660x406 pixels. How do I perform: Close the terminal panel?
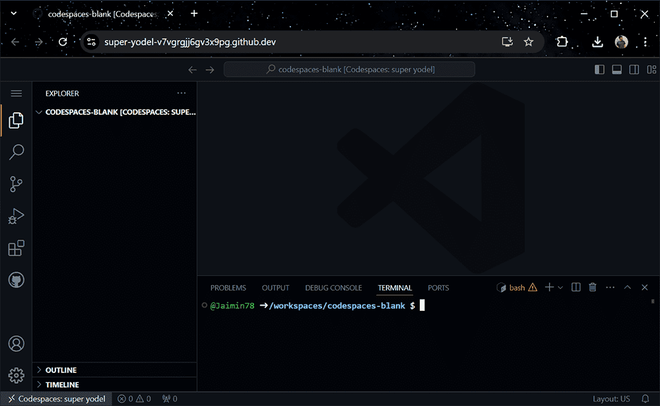[x=644, y=287]
